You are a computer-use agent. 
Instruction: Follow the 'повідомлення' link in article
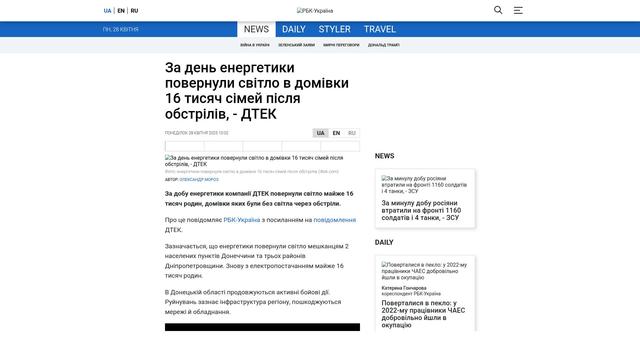point(335,220)
